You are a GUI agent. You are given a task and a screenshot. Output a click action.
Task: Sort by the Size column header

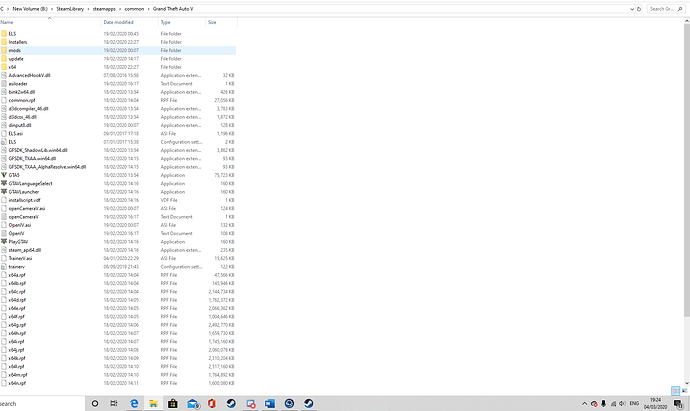coord(221,22)
